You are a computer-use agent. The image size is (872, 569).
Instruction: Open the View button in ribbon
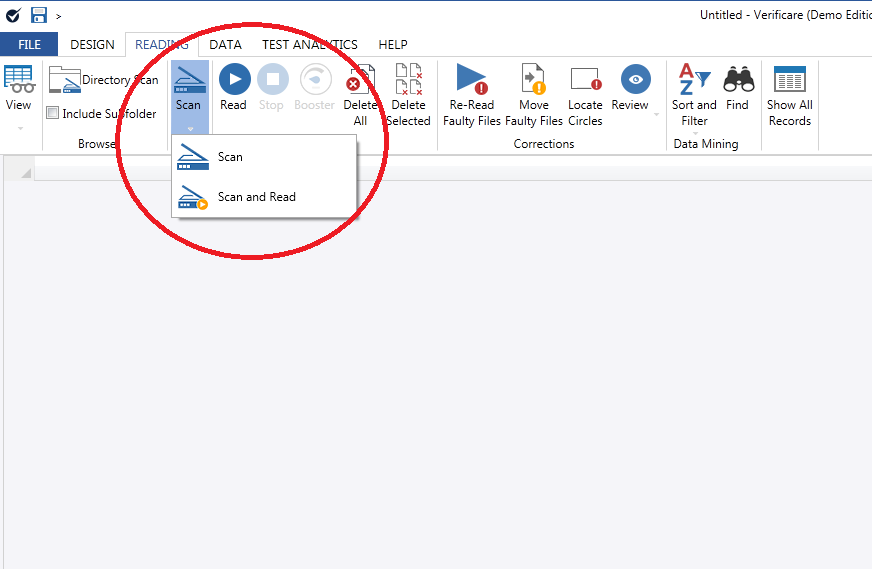(x=19, y=89)
